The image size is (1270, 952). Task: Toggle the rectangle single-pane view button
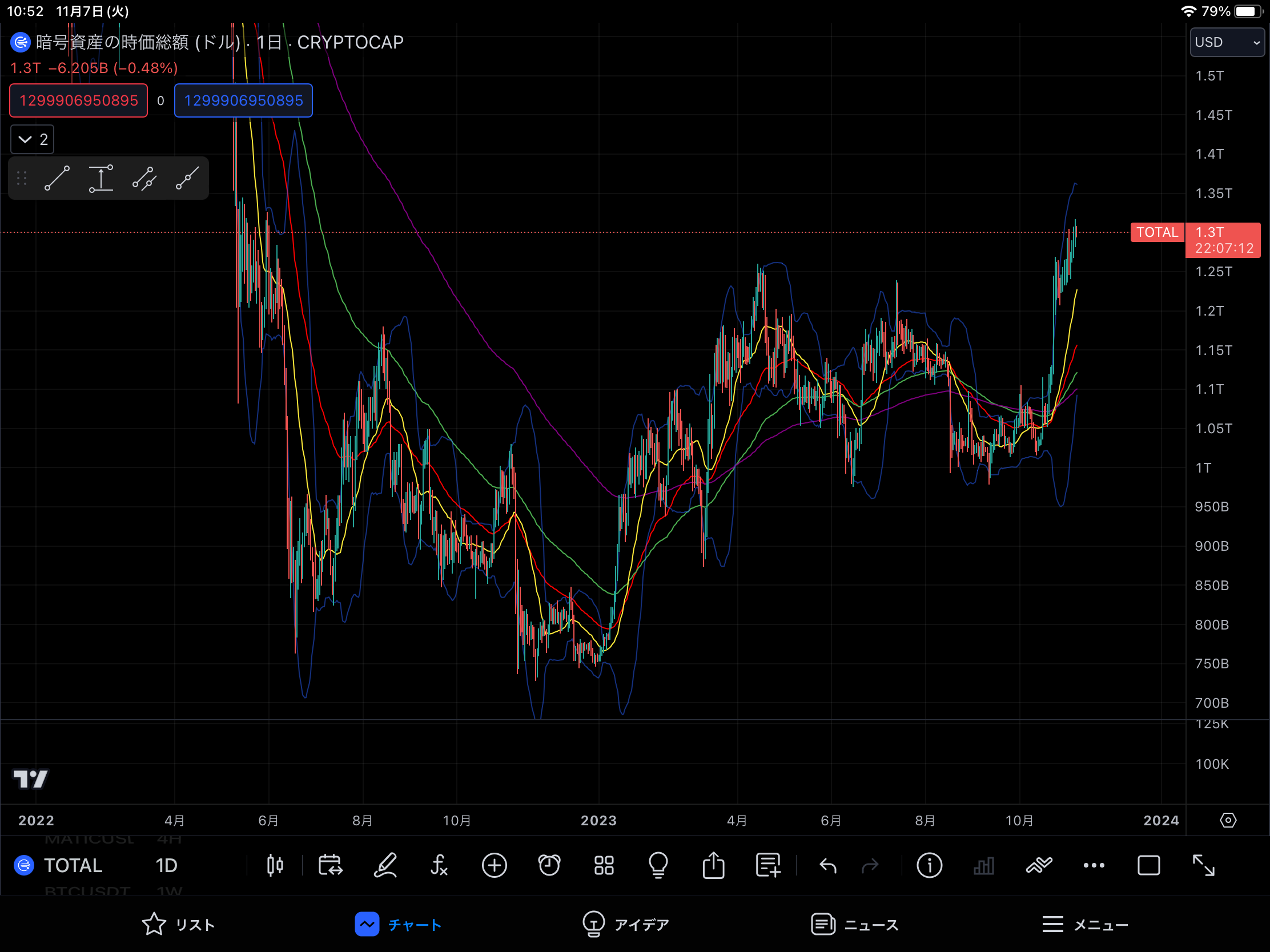pyautogui.click(x=1148, y=865)
